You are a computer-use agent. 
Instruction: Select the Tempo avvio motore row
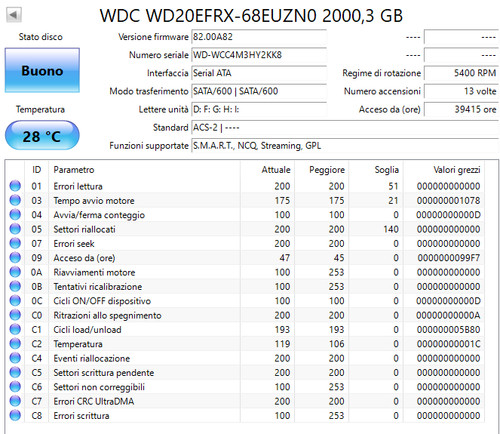245,200
